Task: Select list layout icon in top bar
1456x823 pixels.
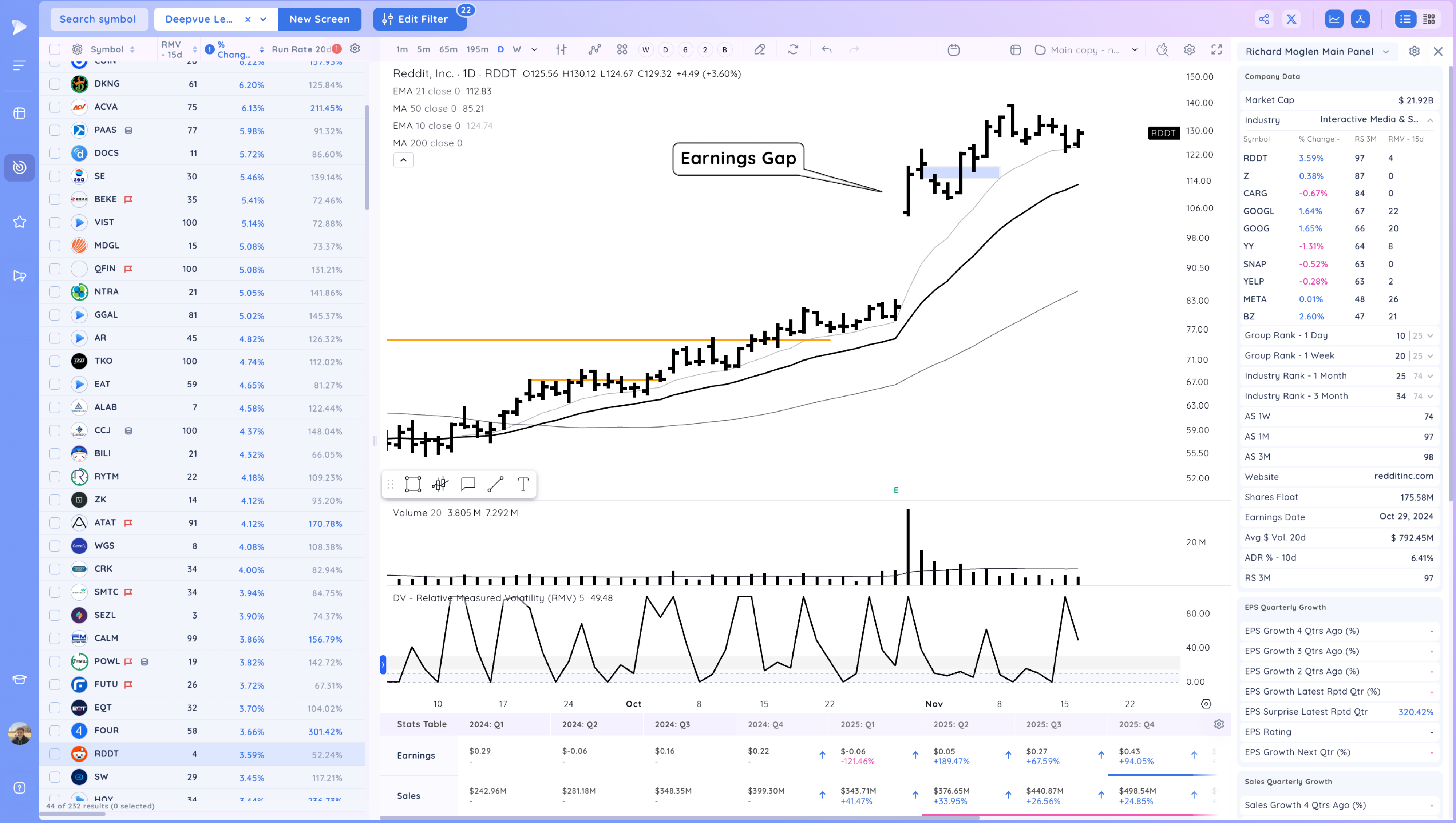Action: (x=1405, y=19)
